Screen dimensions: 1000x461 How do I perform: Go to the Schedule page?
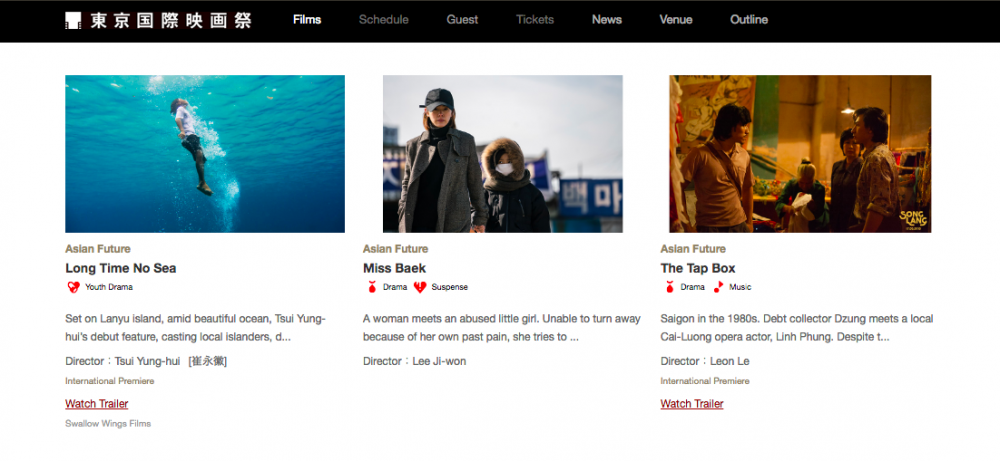[x=383, y=20]
